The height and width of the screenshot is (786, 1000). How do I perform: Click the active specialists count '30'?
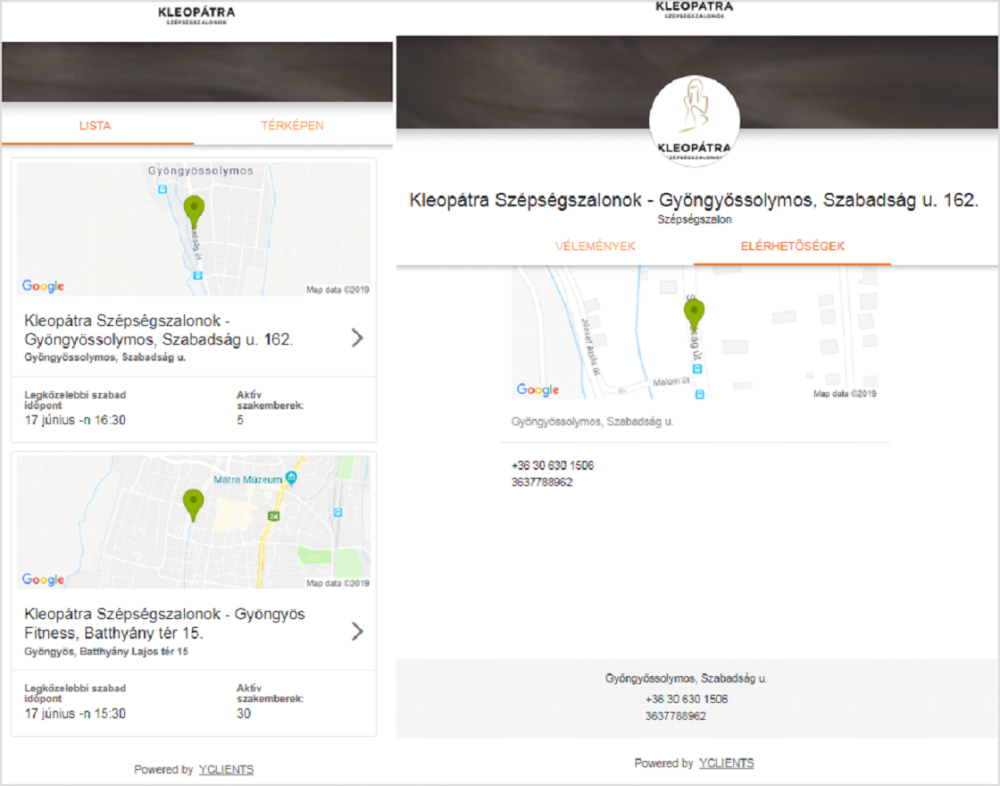pos(244,713)
